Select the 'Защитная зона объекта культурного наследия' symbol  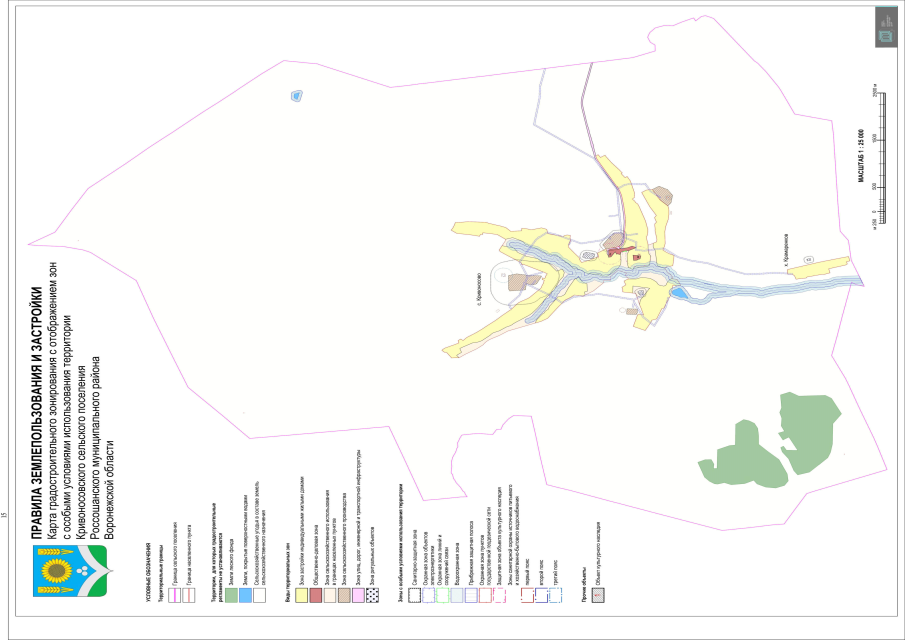coord(499,595)
